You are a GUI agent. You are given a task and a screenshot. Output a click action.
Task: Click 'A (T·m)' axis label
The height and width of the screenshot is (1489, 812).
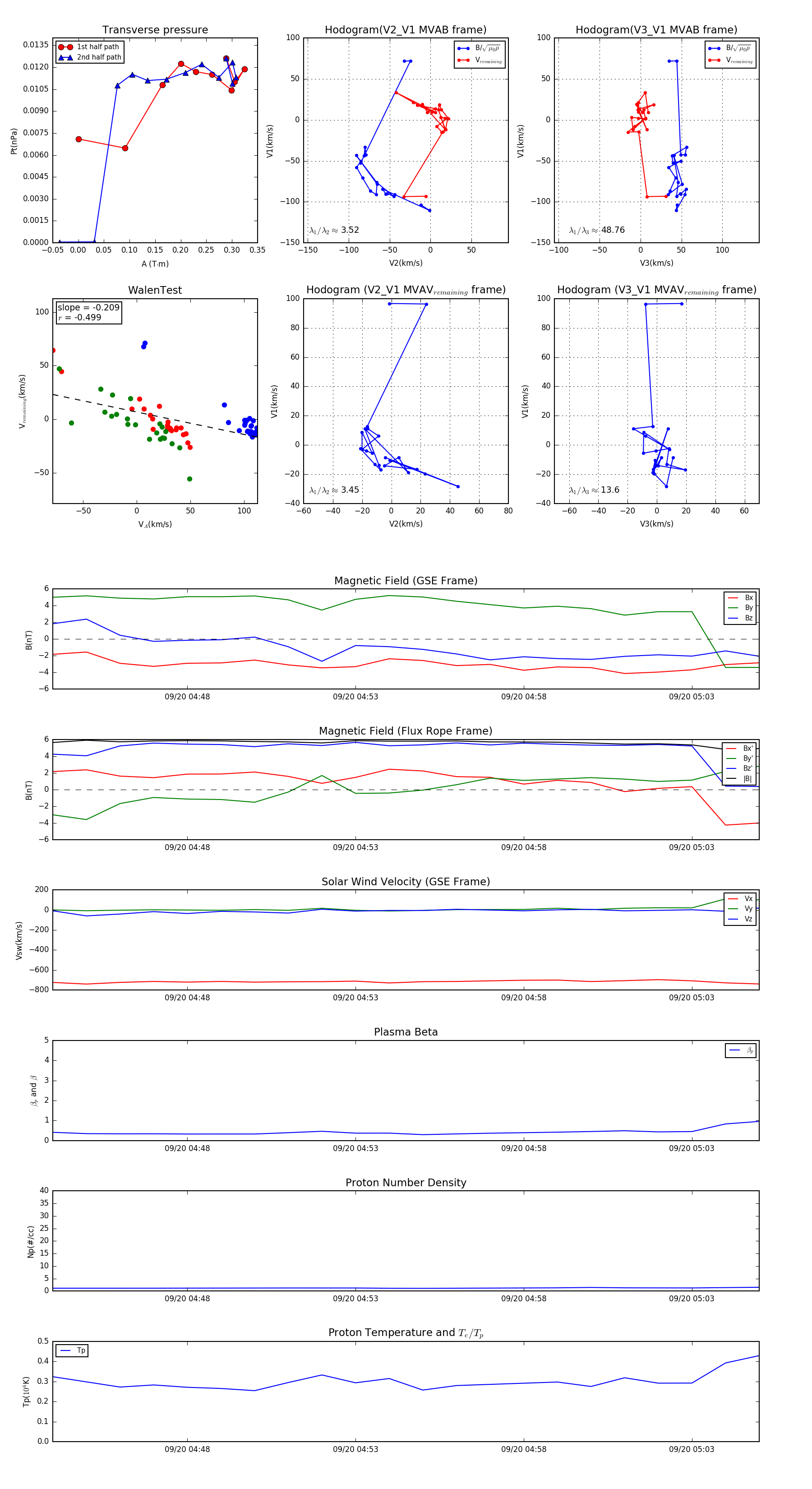click(155, 264)
